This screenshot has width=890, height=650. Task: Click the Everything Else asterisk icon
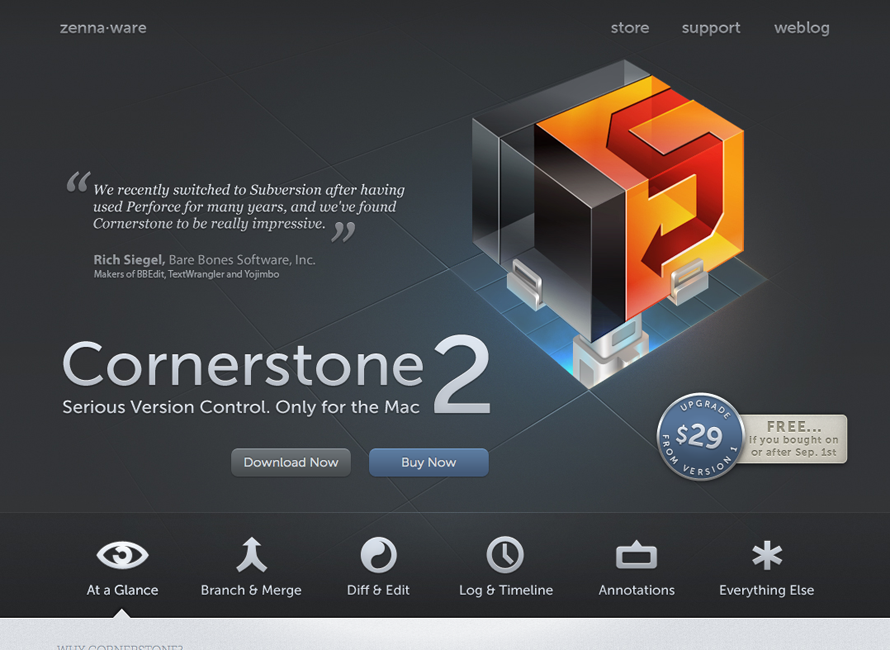[x=767, y=555]
